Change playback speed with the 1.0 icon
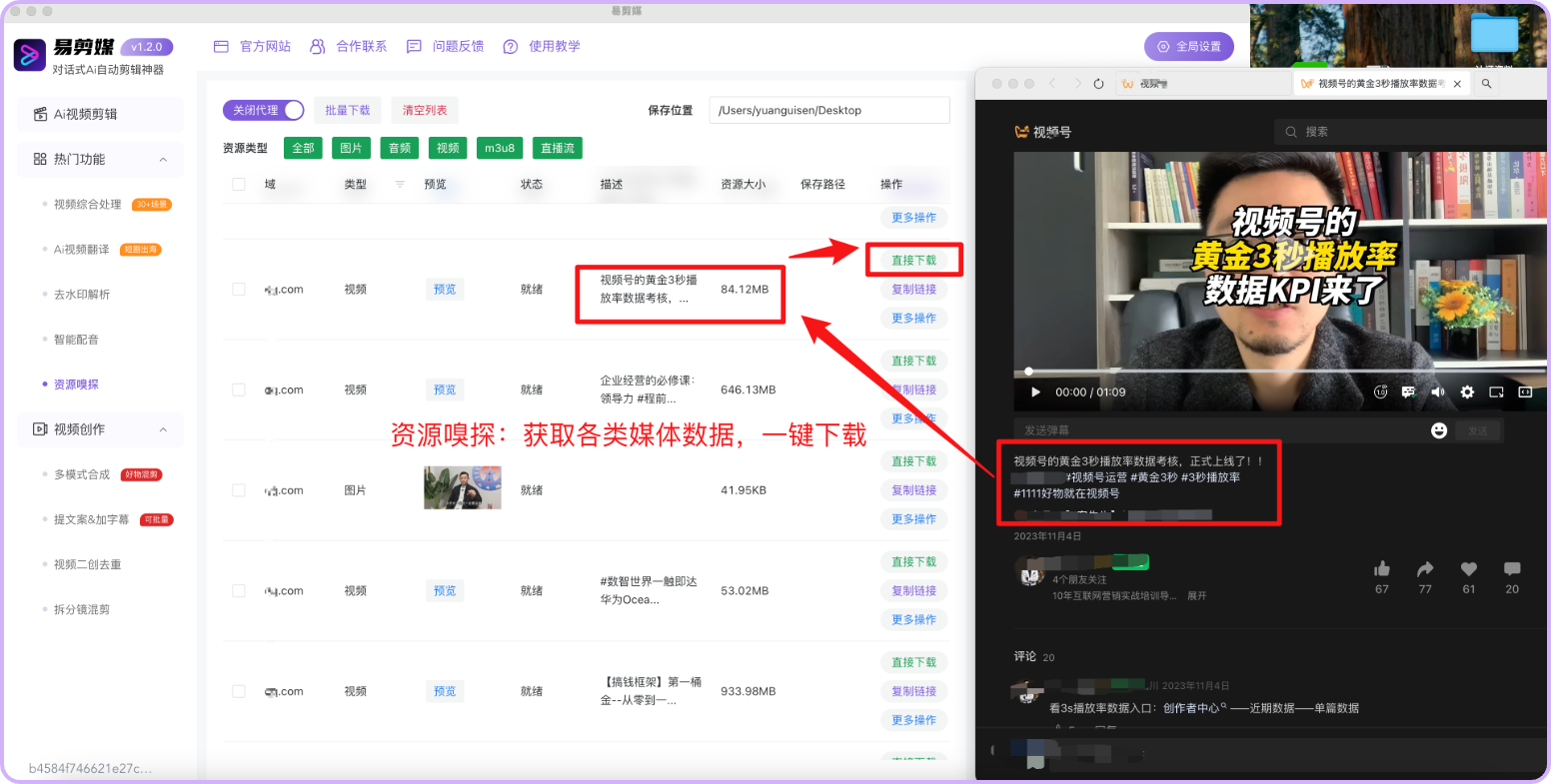The height and width of the screenshot is (784, 1551). 1380,392
